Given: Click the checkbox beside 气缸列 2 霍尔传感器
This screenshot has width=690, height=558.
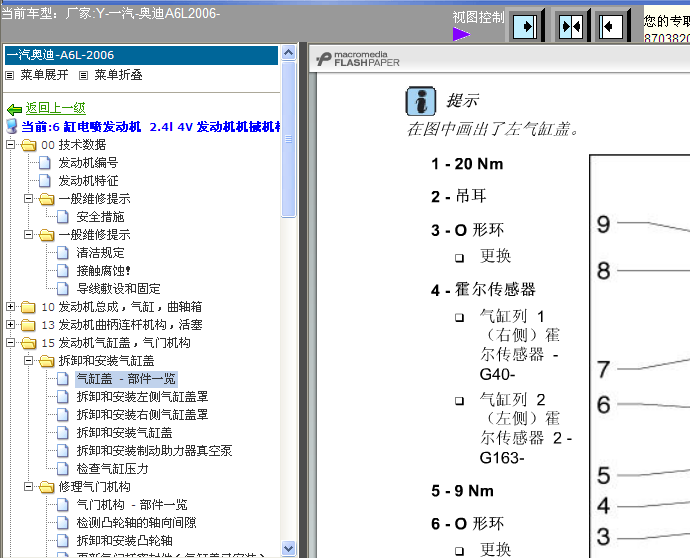Looking at the screenshot, I should [x=459, y=401].
